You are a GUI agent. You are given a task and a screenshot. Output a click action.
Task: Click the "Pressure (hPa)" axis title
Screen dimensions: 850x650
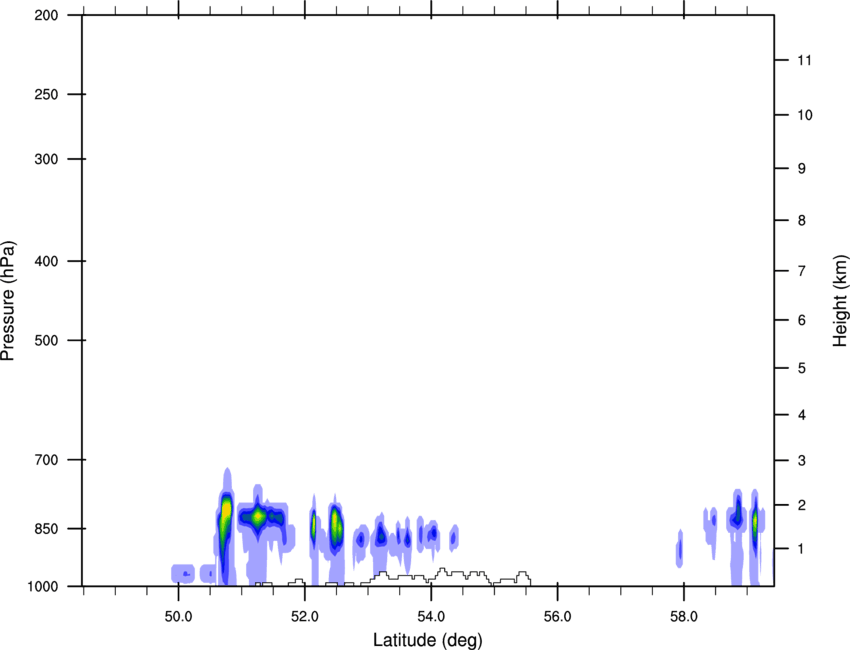[8, 300]
